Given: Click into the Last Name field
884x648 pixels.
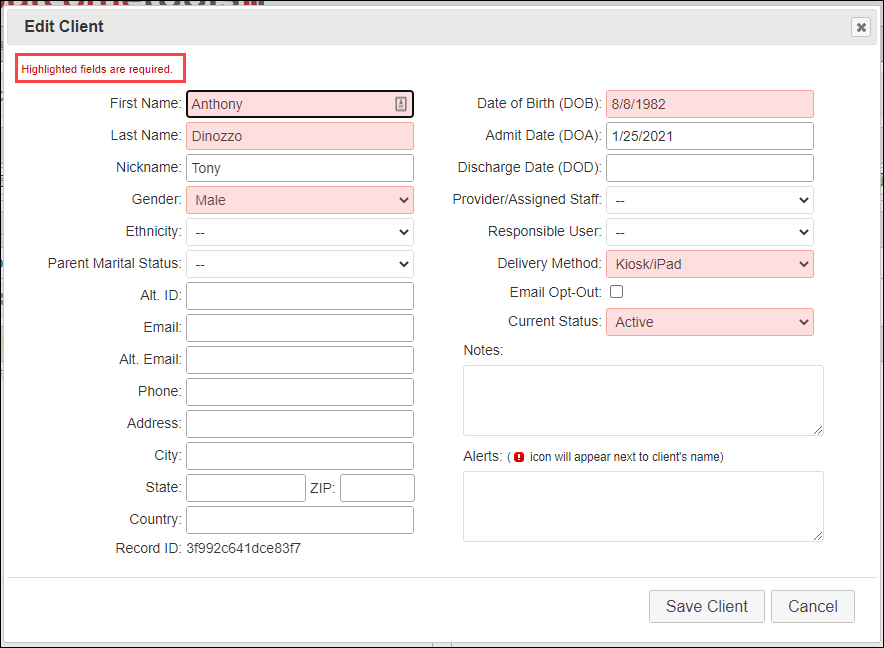Looking at the screenshot, I should click(300, 136).
